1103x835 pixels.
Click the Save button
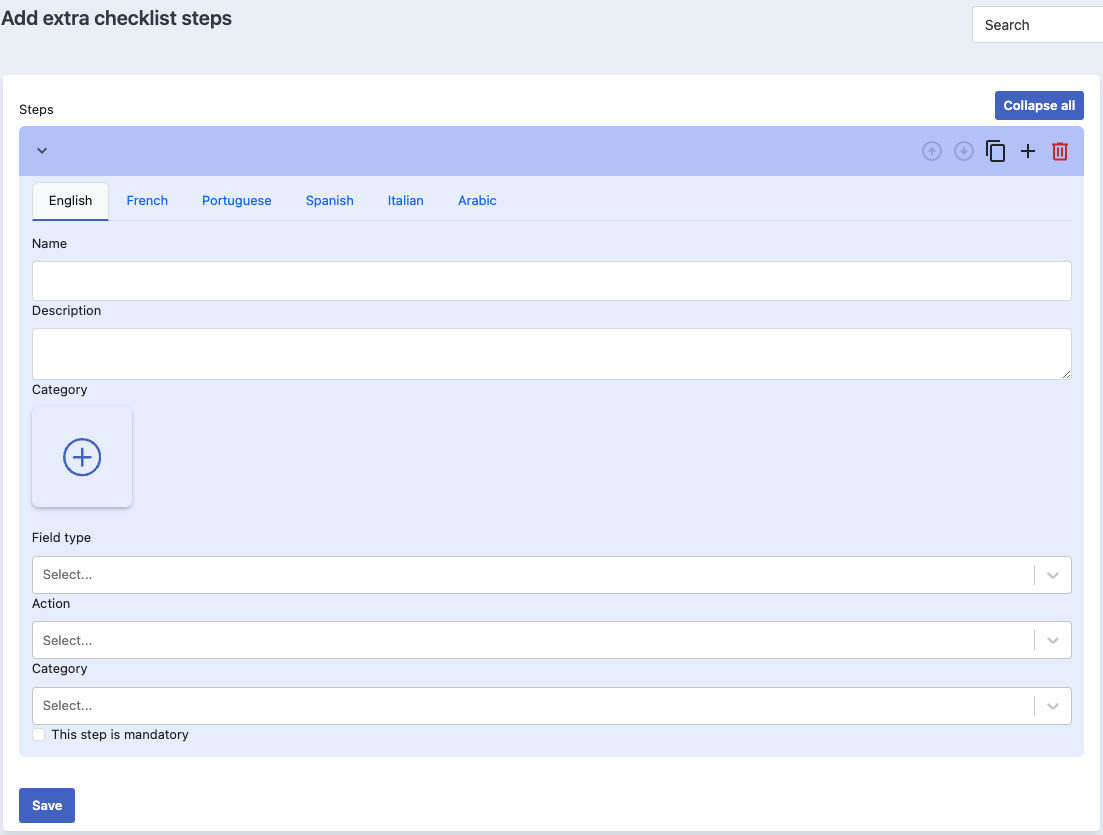(x=47, y=806)
